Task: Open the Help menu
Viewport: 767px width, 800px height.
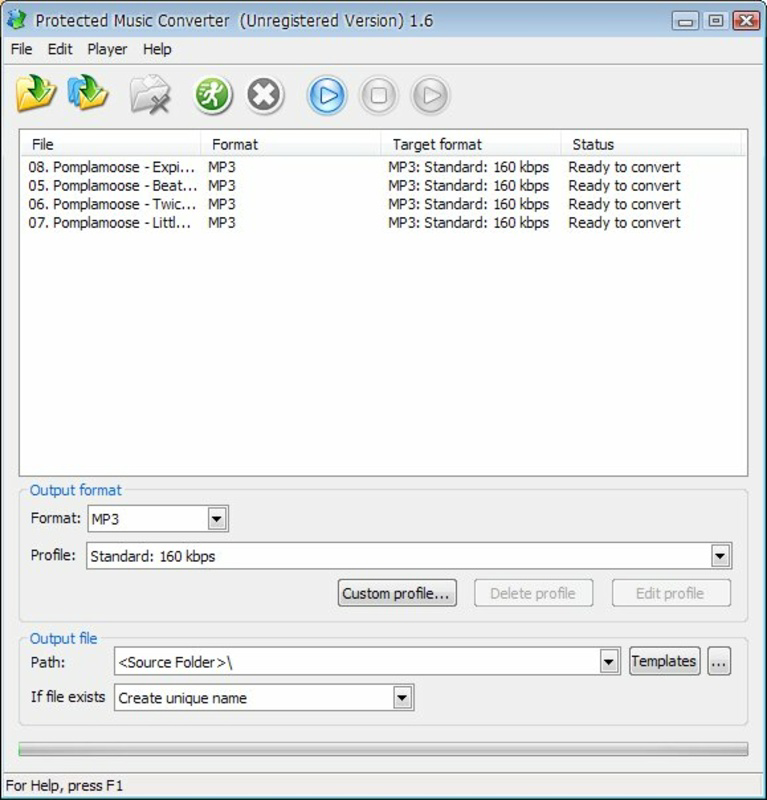Action: (x=157, y=49)
